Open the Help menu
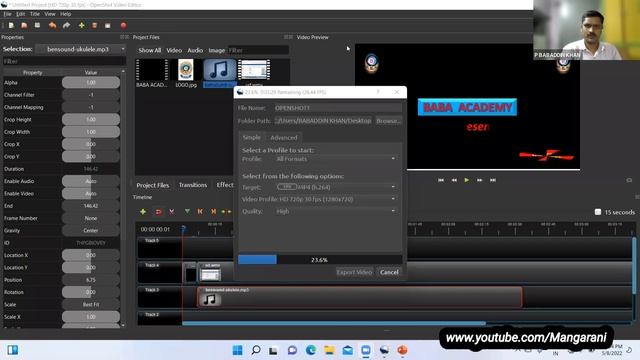640x360 pixels. (65, 14)
